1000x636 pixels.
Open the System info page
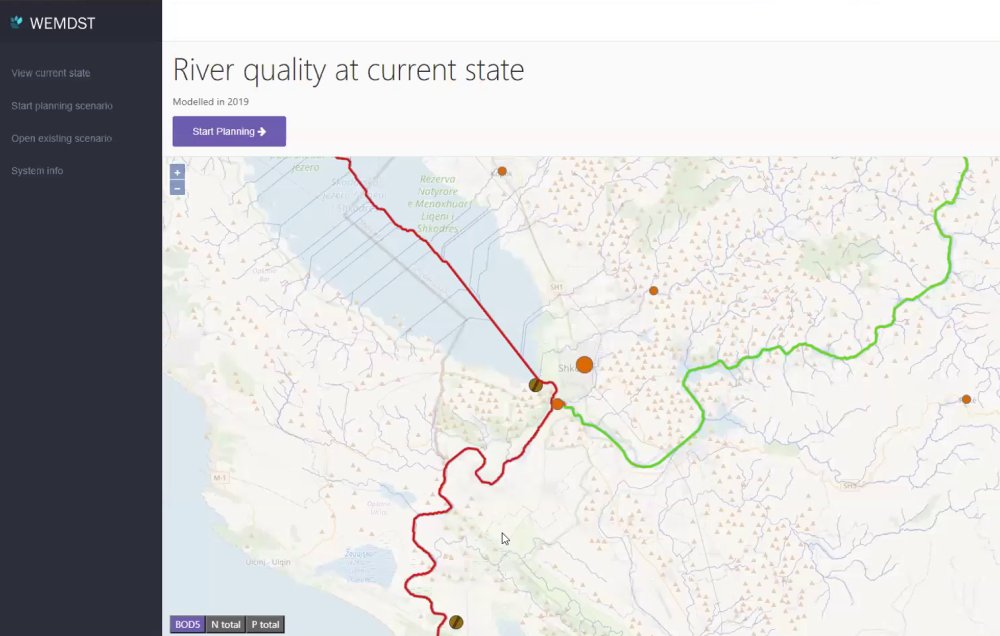point(37,171)
